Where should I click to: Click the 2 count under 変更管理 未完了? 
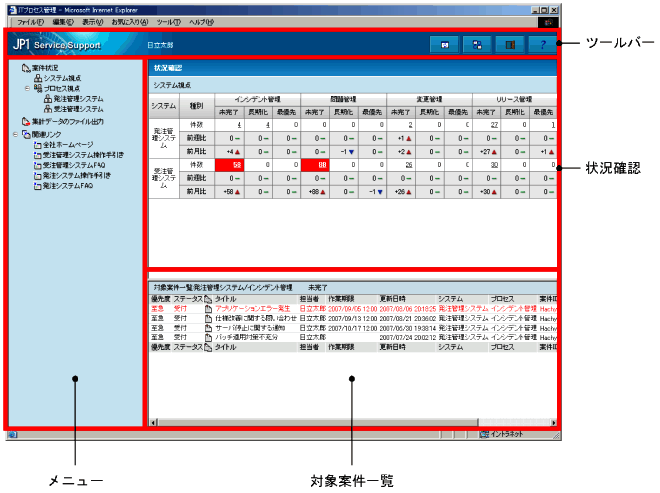pos(410,125)
